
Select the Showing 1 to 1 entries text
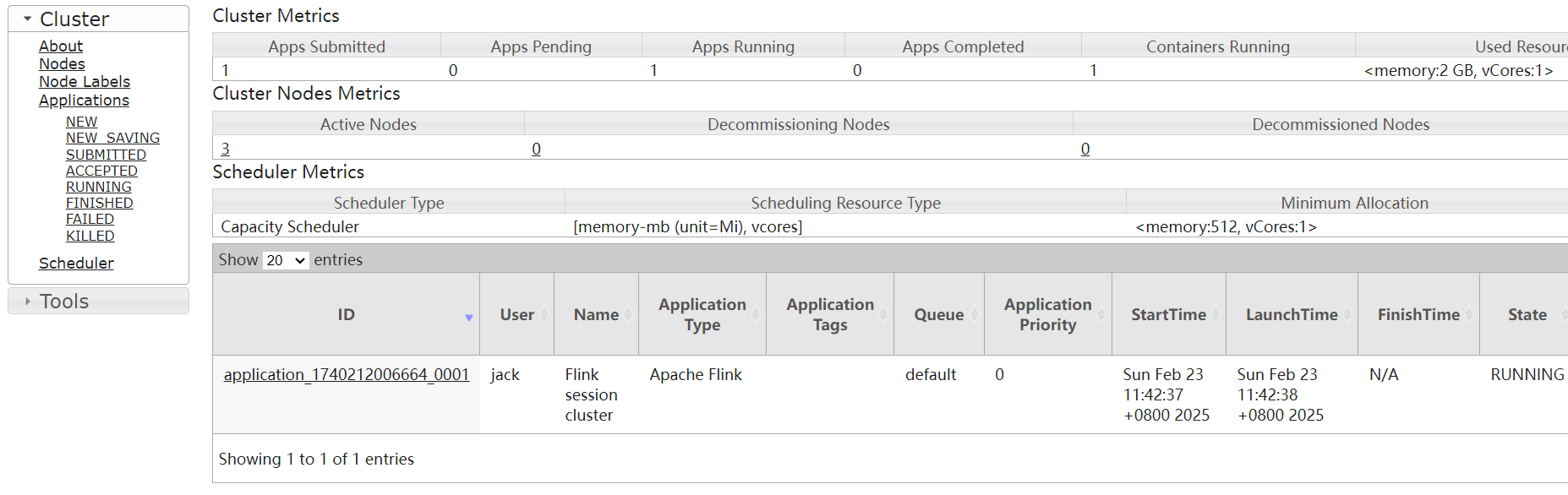[x=316, y=459]
